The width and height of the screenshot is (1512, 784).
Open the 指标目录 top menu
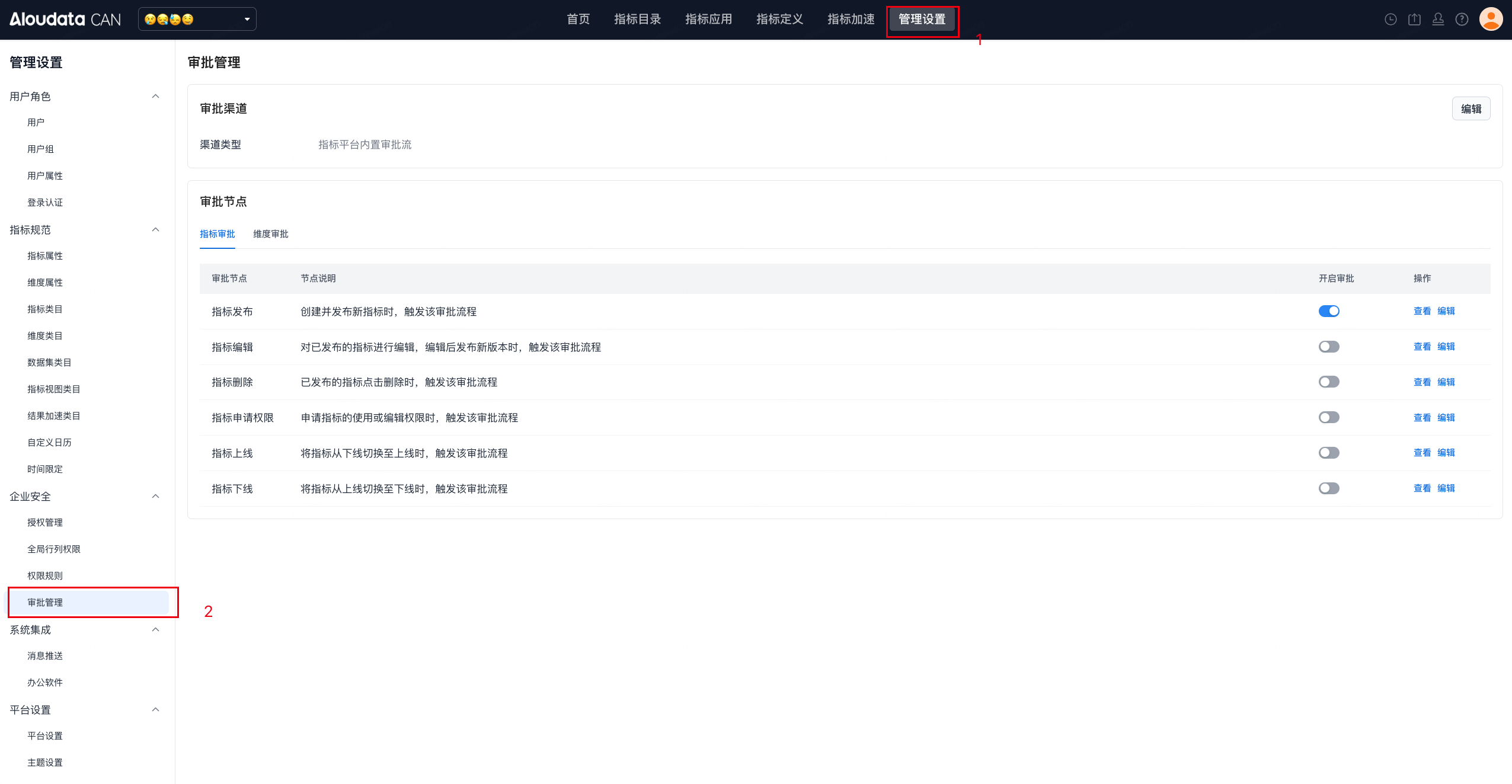637,20
